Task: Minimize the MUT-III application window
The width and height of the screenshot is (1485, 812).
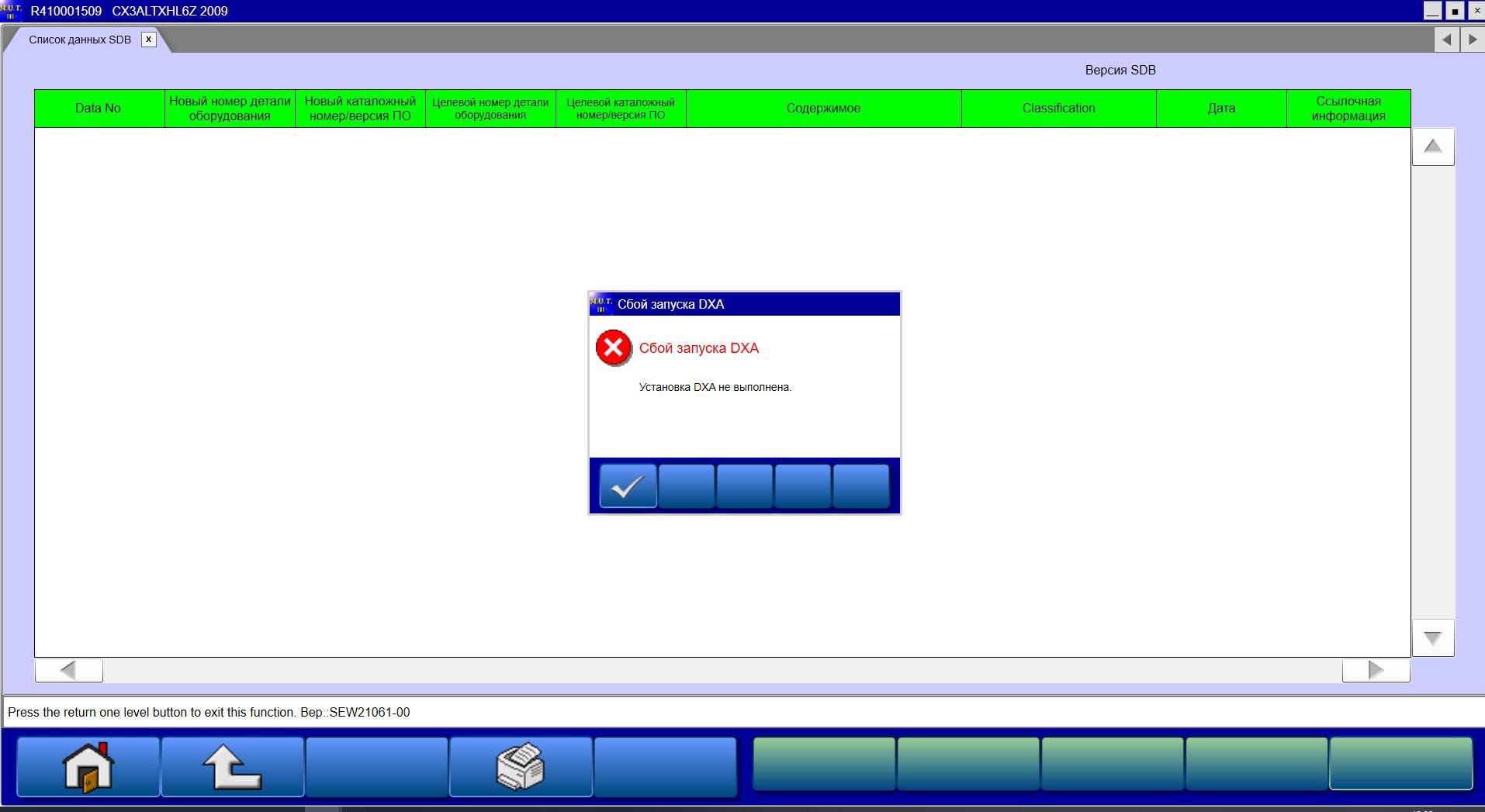Action: (x=1432, y=11)
